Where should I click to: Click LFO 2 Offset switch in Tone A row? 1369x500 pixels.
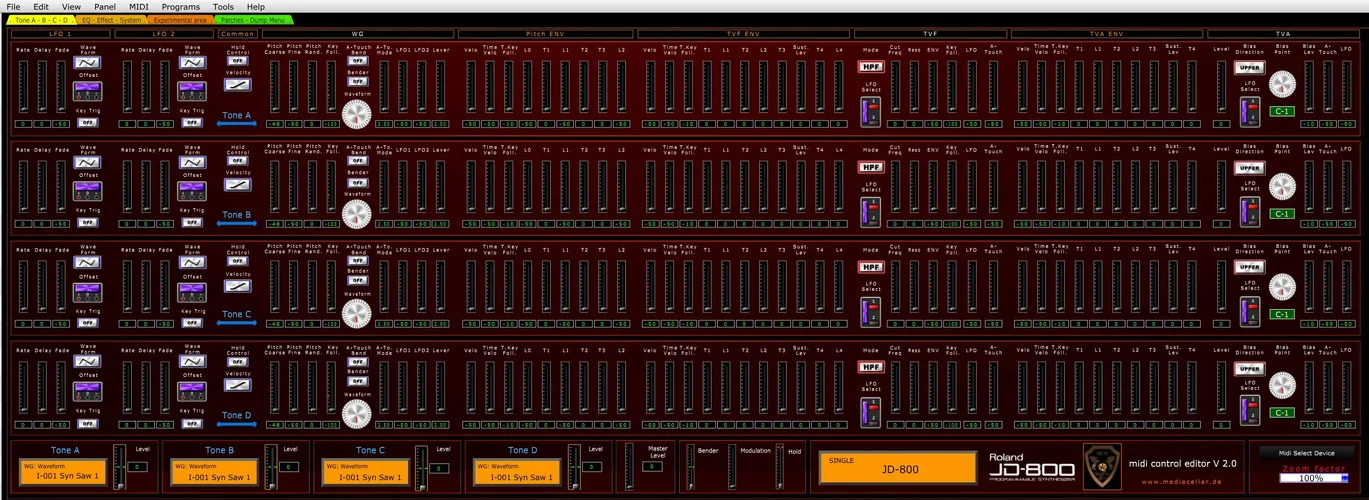pyautogui.click(x=191, y=91)
